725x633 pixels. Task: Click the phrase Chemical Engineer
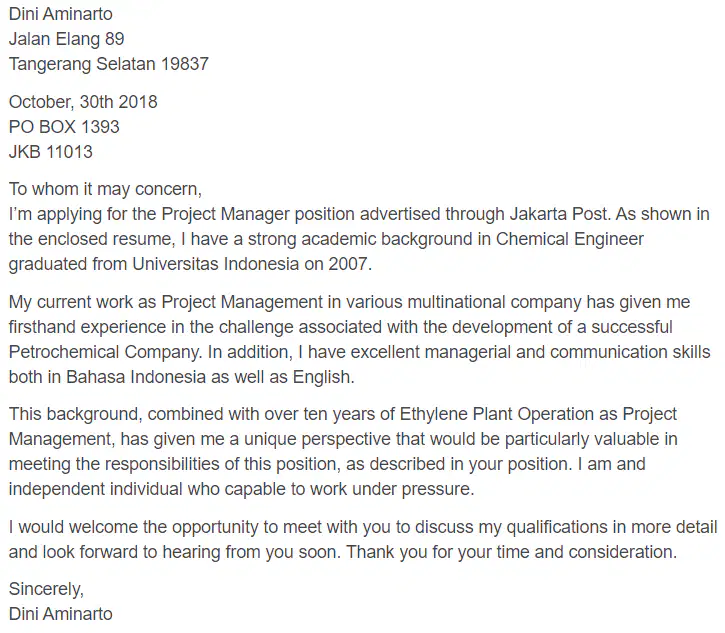tap(570, 239)
